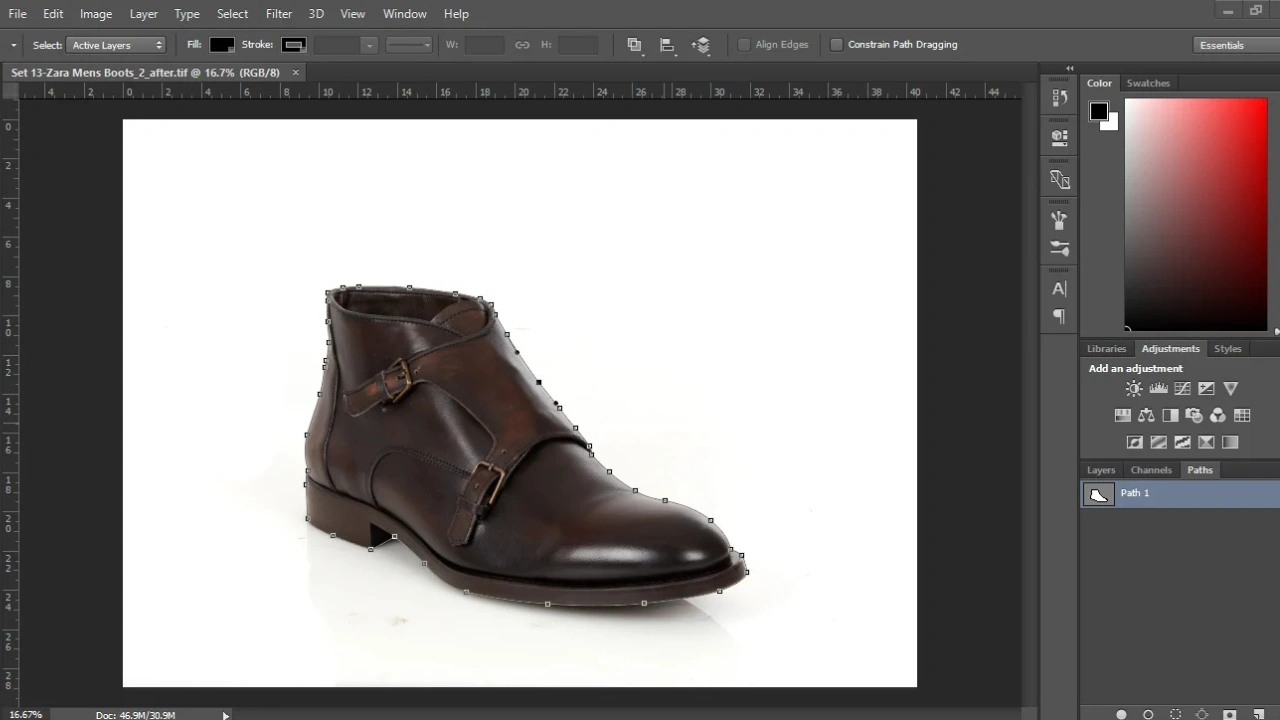Add a Levels adjustment
This screenshot has height=720, width=1280.
pos(1158,389)
